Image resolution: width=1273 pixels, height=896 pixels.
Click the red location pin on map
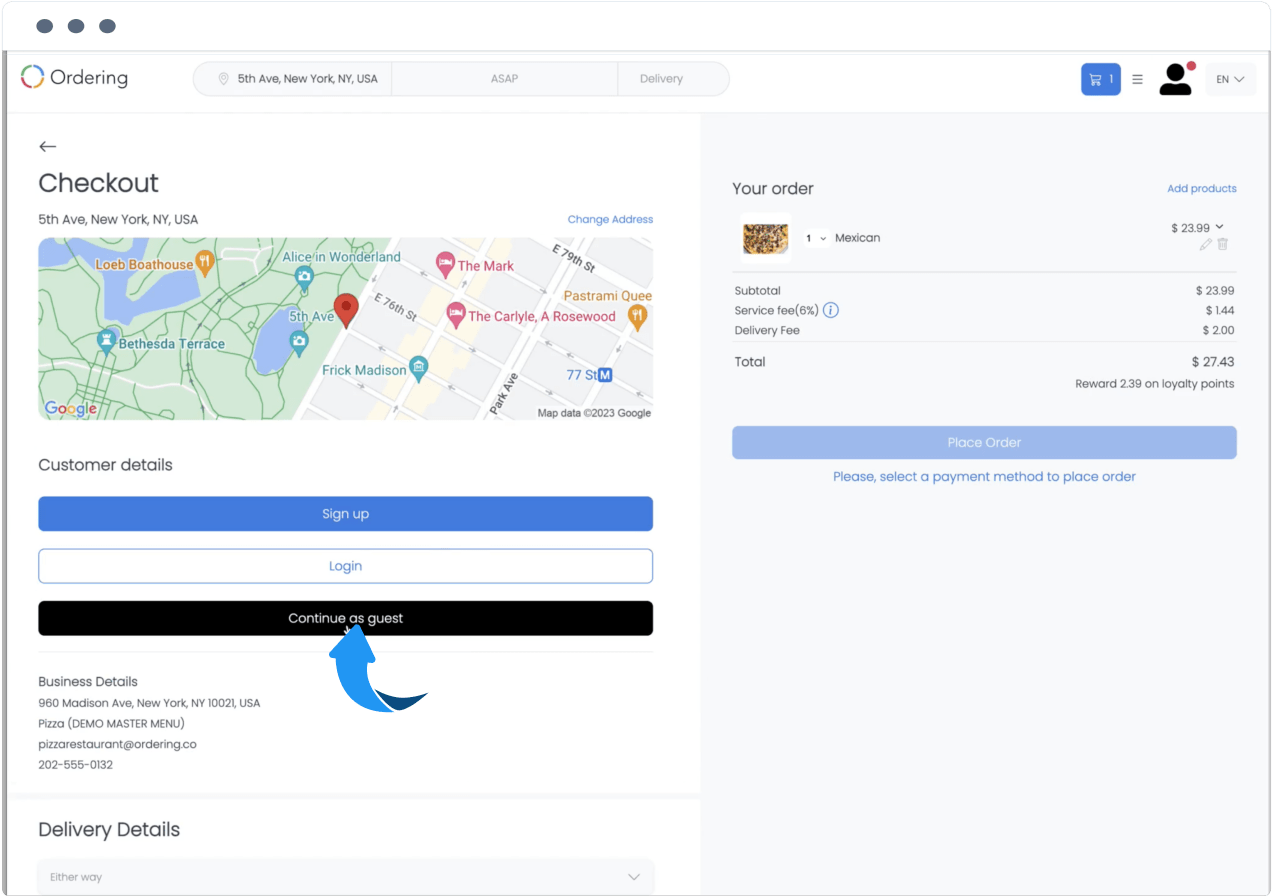coord(346,310)
